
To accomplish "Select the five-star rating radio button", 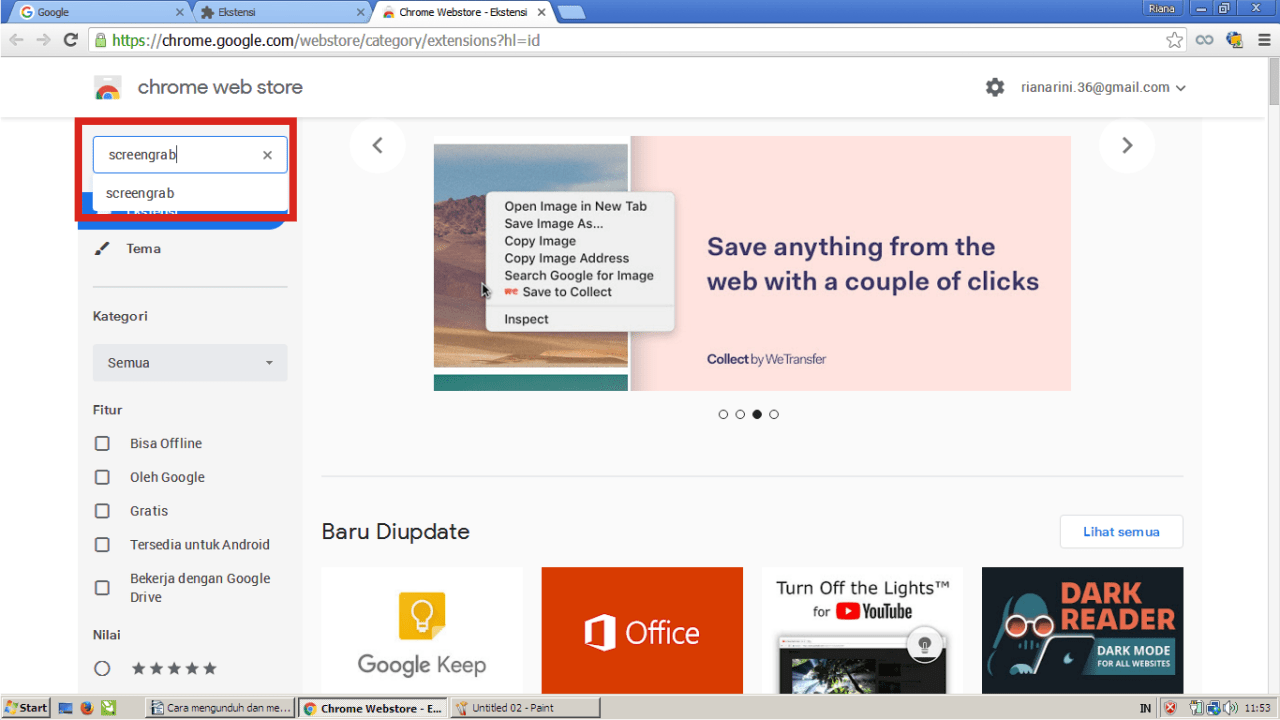I will tap(102, 668).
